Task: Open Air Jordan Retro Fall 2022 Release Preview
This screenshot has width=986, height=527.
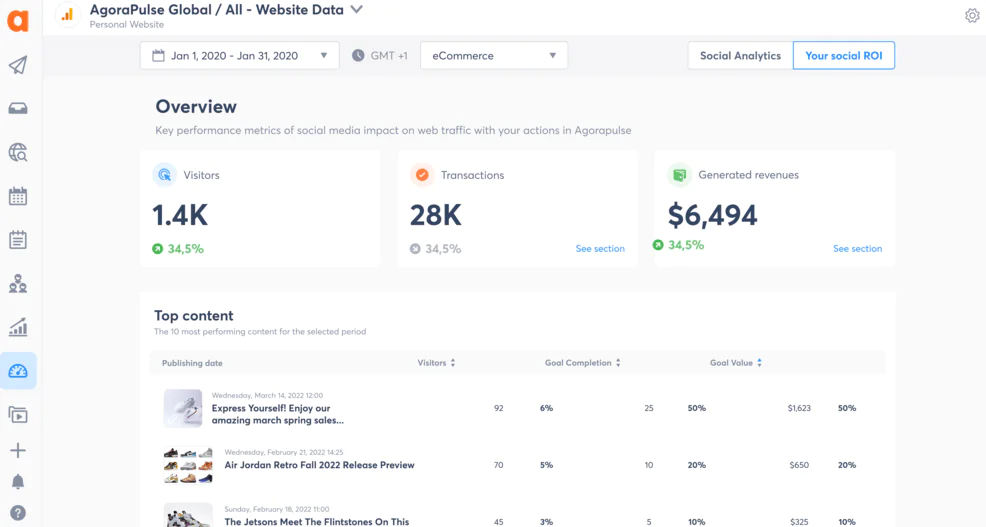Action: point(319,465)
